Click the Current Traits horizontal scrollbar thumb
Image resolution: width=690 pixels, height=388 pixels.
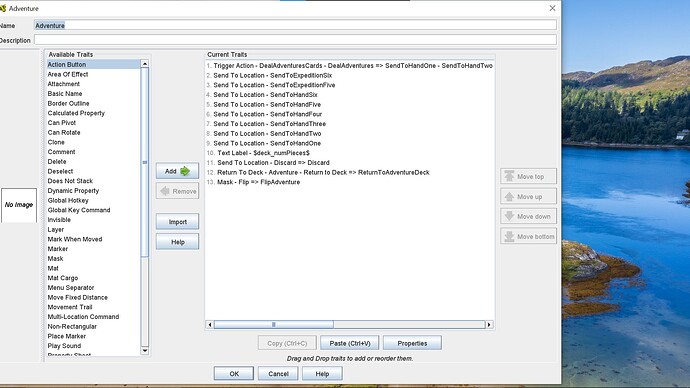click(274, 325)
